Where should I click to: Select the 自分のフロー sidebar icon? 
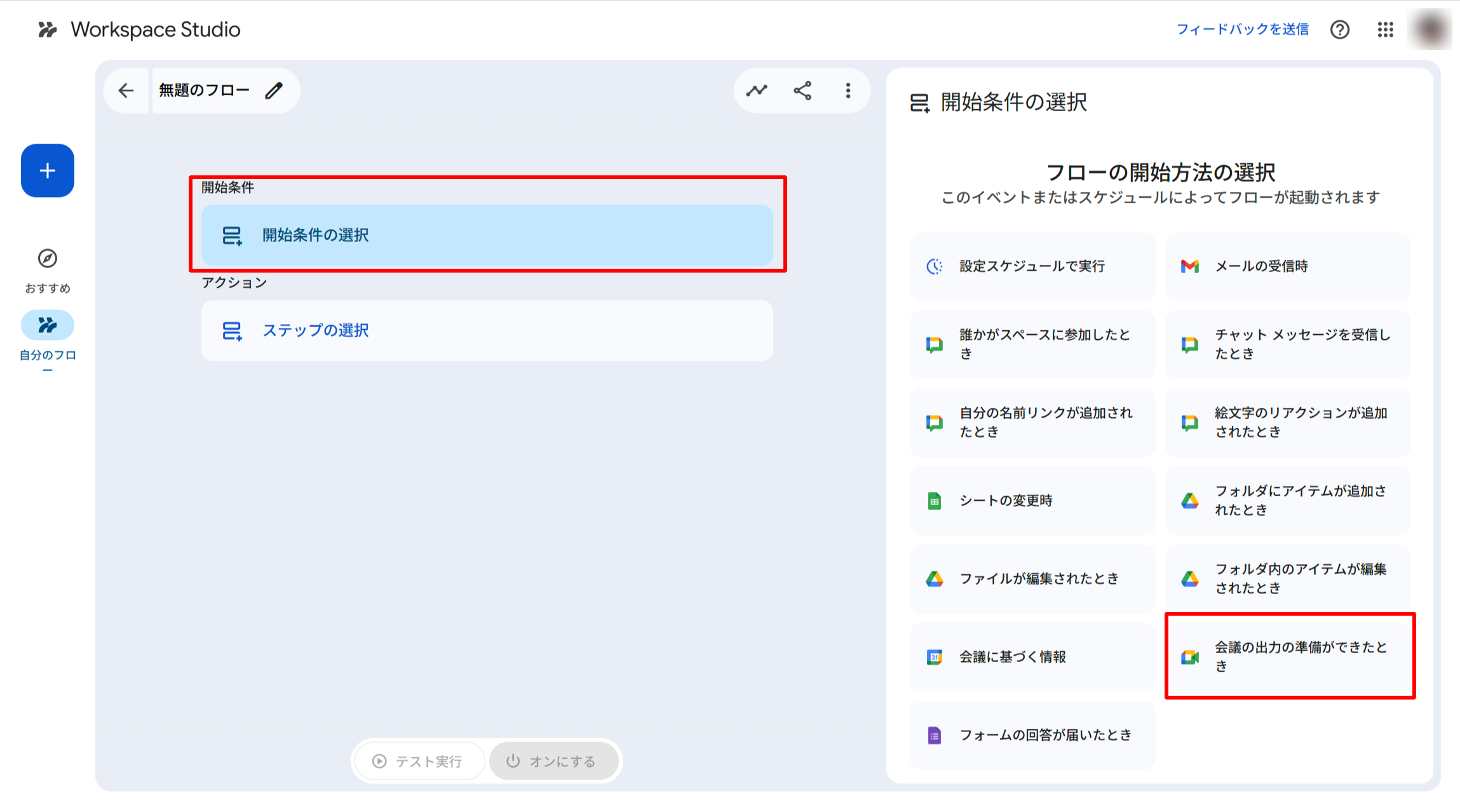click(x=48, y=325)
